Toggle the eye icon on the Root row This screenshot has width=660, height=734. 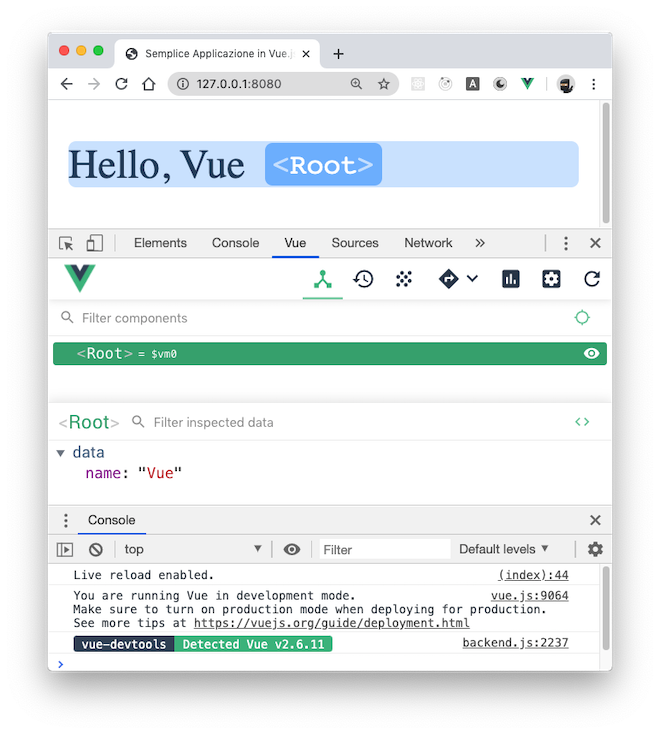pos(592,354)
